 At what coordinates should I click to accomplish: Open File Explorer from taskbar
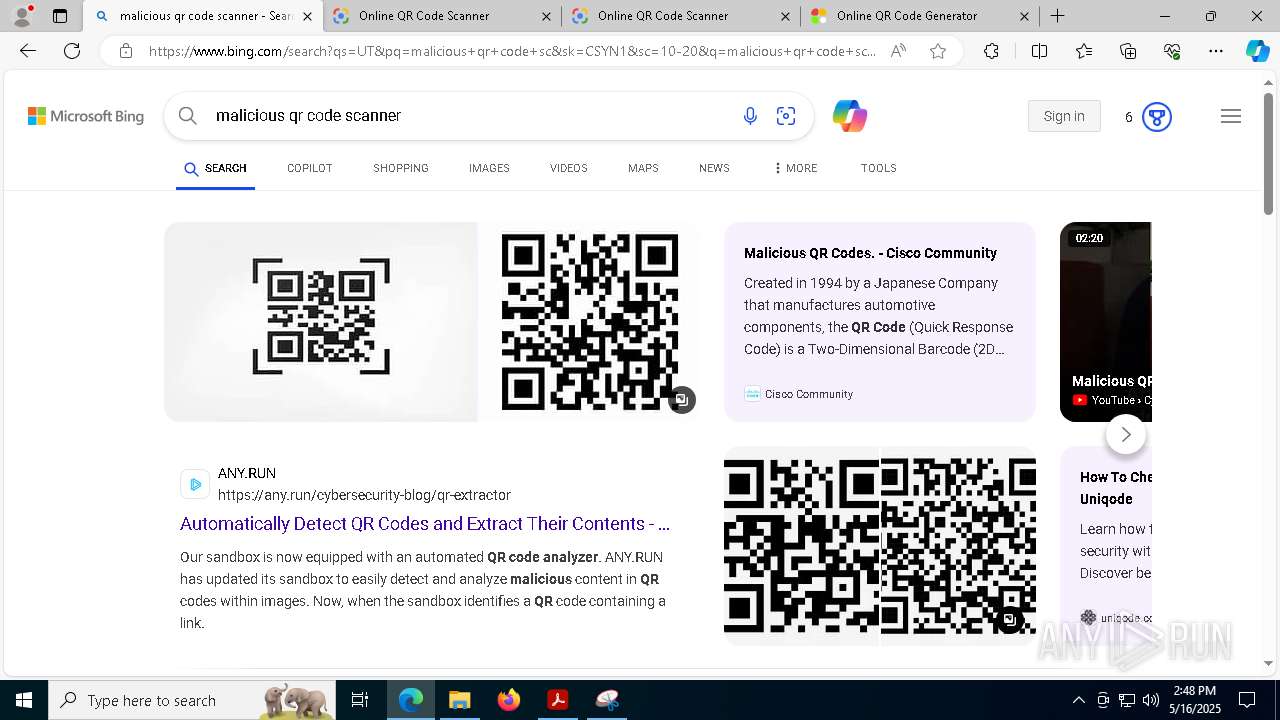(459, 700)
